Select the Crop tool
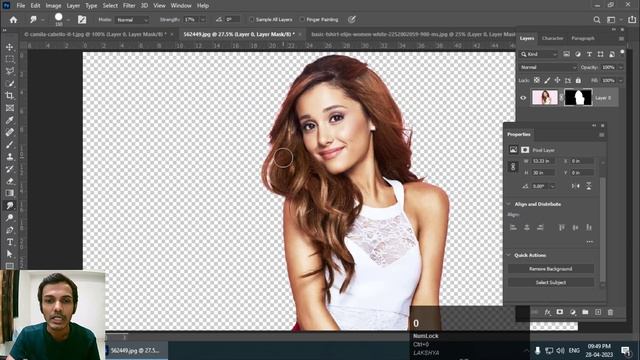Image resolution: width=640 pixels, height=360 pixels. 9,96
